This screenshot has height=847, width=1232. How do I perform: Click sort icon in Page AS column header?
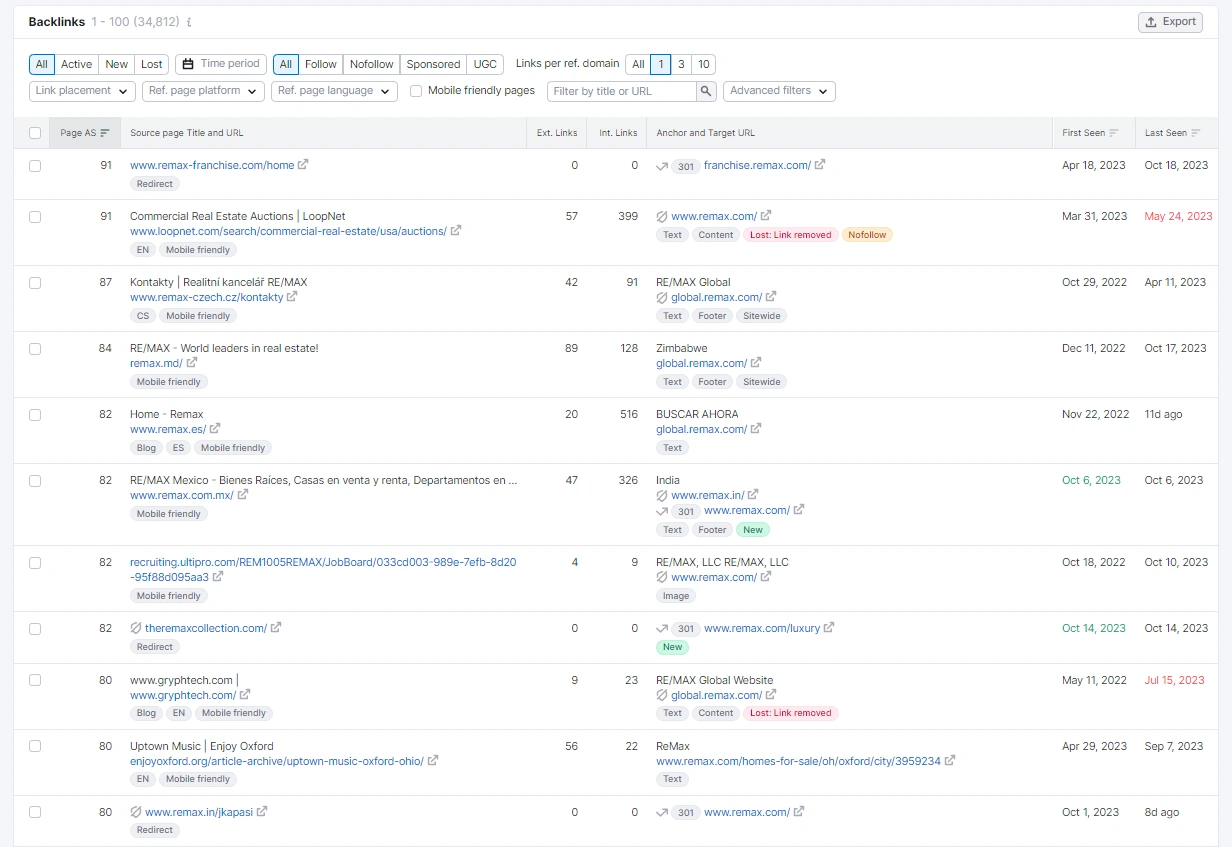click(105, 133)
